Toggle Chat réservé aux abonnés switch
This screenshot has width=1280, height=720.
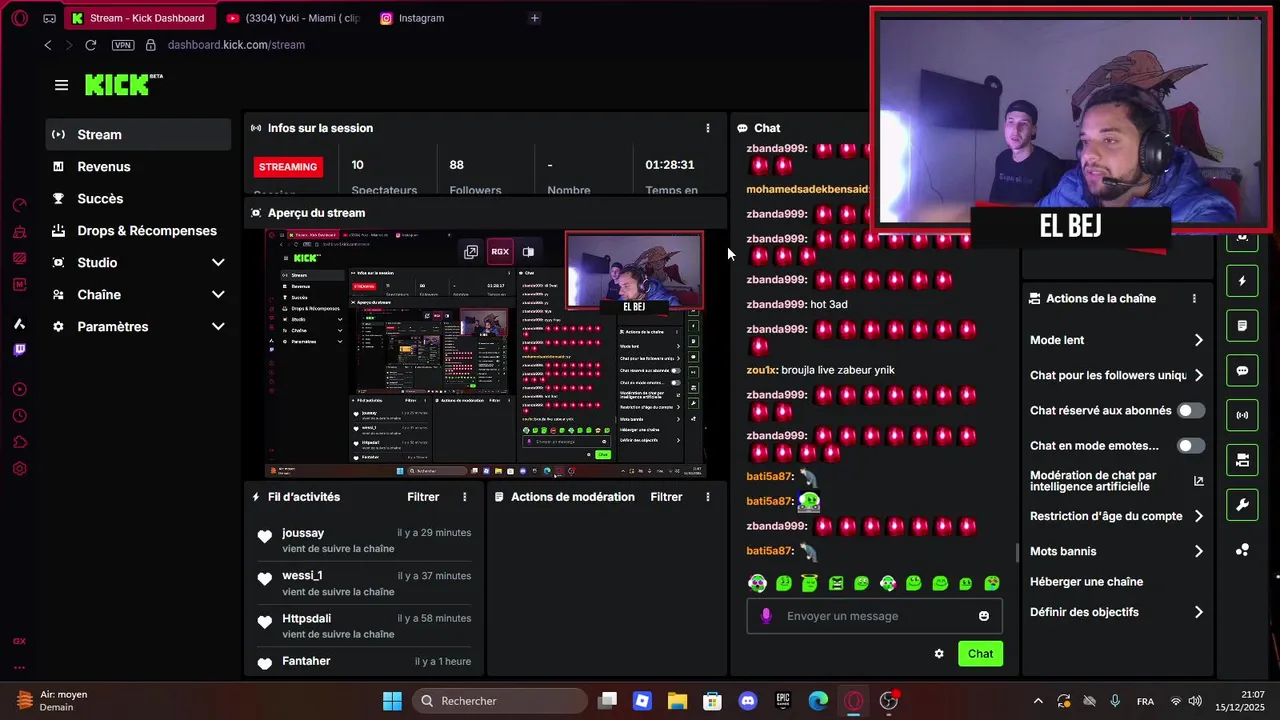point(1190,411)
